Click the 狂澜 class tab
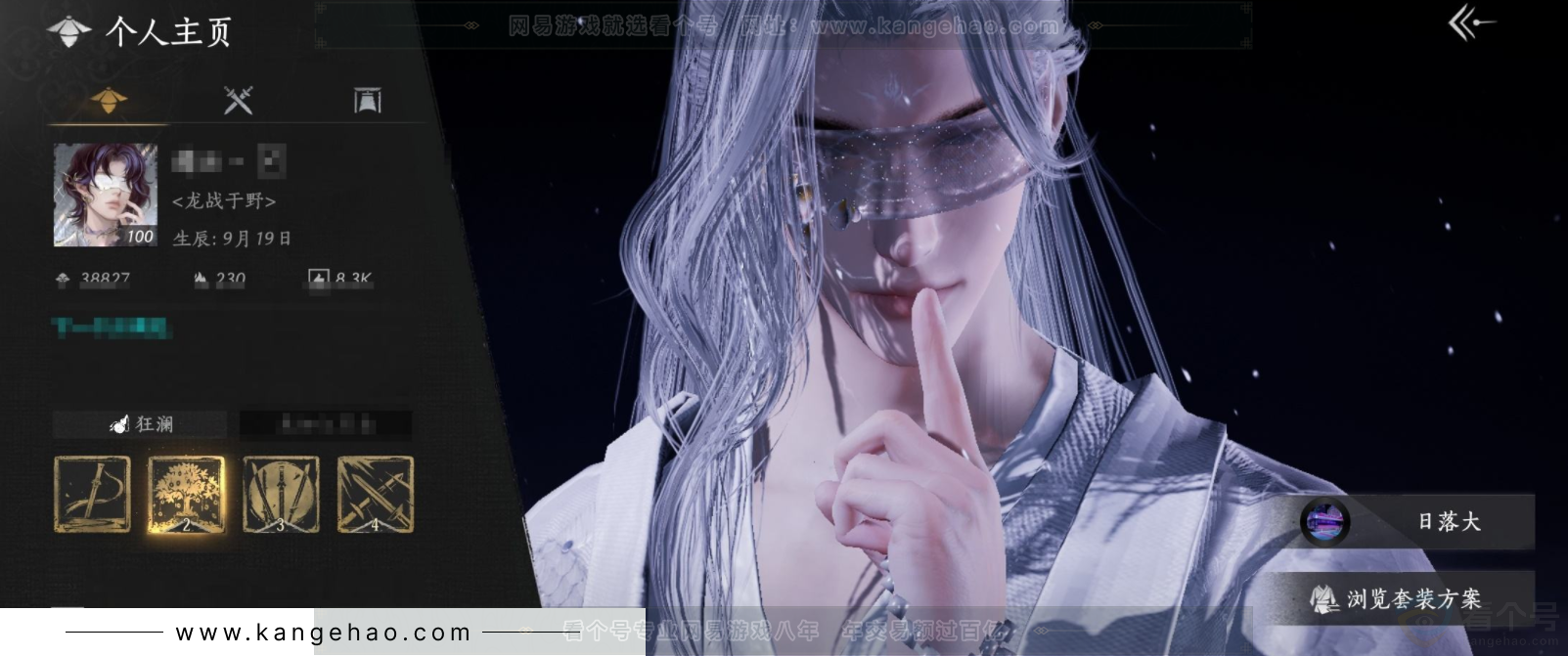Screen dimensions: 1568x656 (x=141, y=424)
